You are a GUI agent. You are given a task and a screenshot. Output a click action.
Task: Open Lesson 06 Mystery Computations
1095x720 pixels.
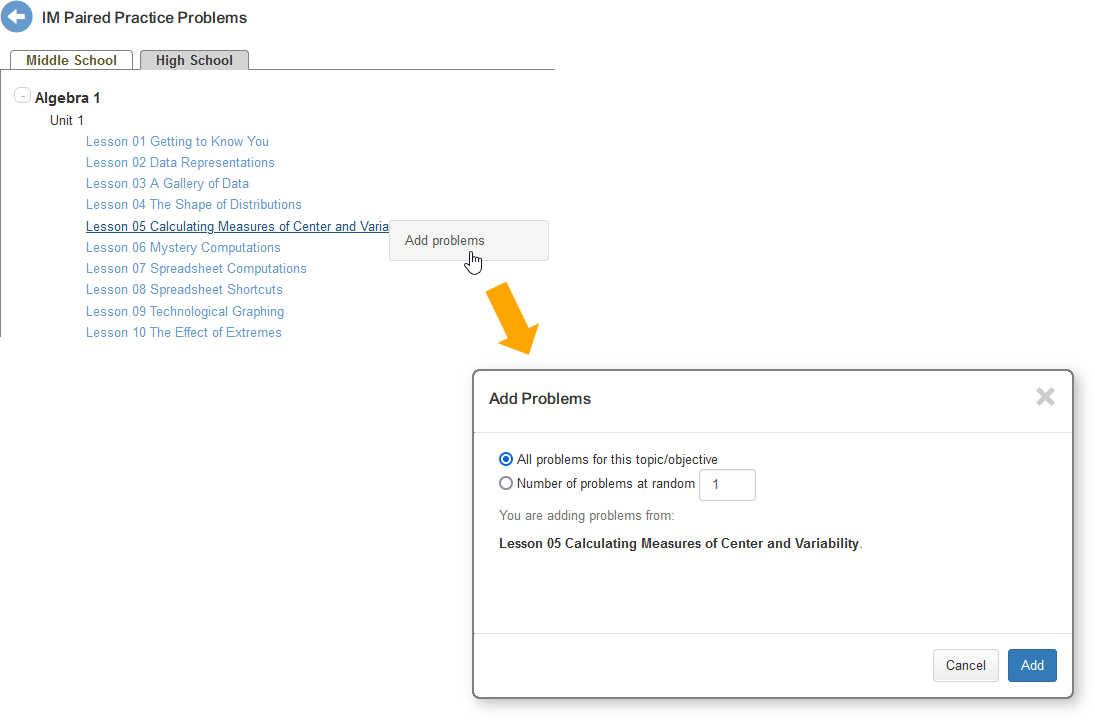click(183, 248)
